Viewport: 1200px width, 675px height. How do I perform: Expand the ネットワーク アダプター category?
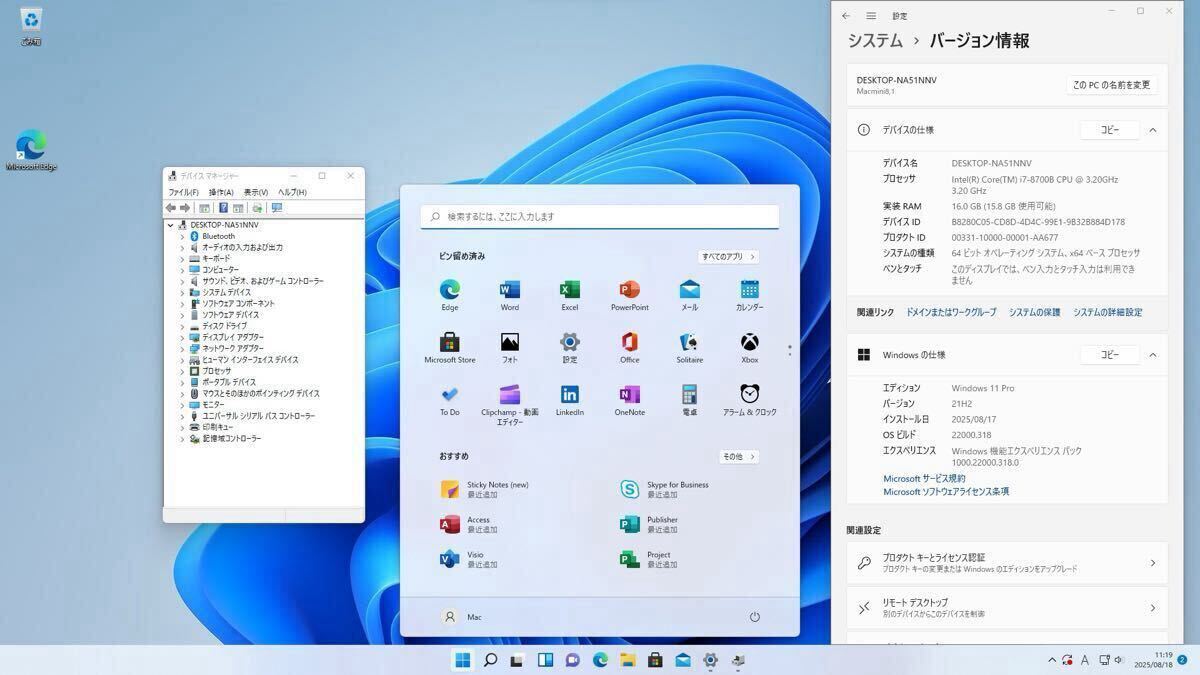[182, 348]
